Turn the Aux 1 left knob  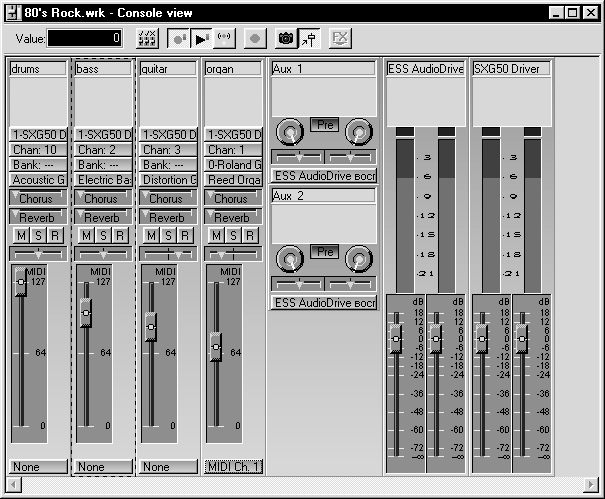(x=290, y=130)
